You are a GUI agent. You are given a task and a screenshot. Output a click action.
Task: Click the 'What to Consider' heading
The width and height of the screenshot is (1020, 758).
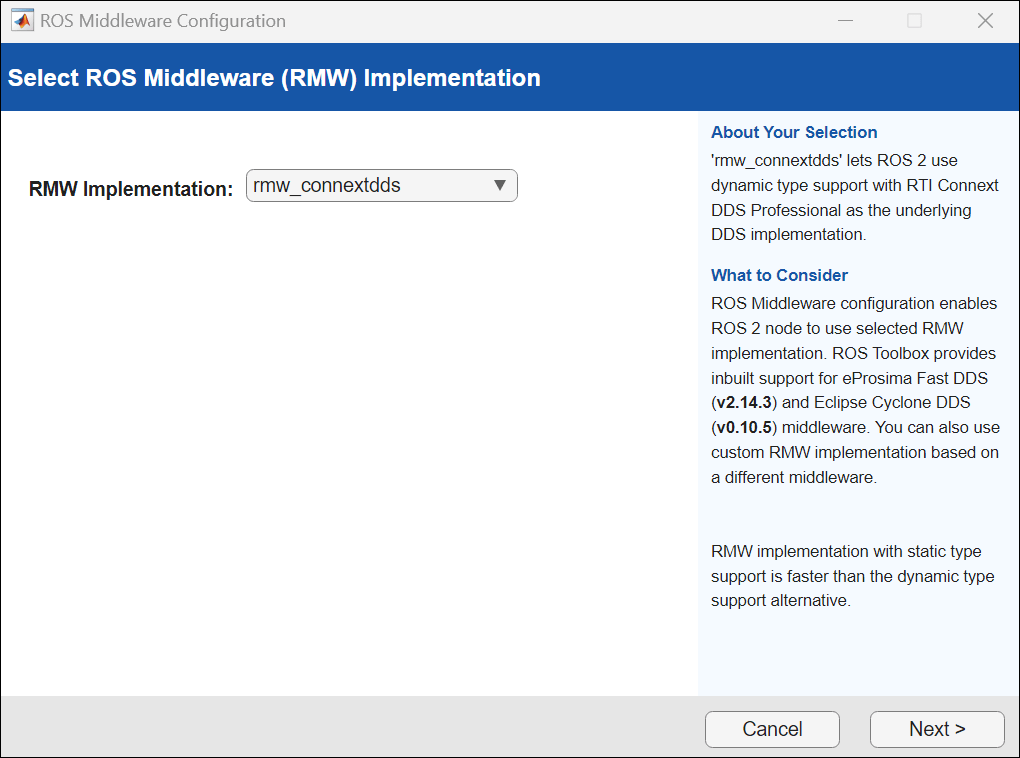[x=779, y=275]
